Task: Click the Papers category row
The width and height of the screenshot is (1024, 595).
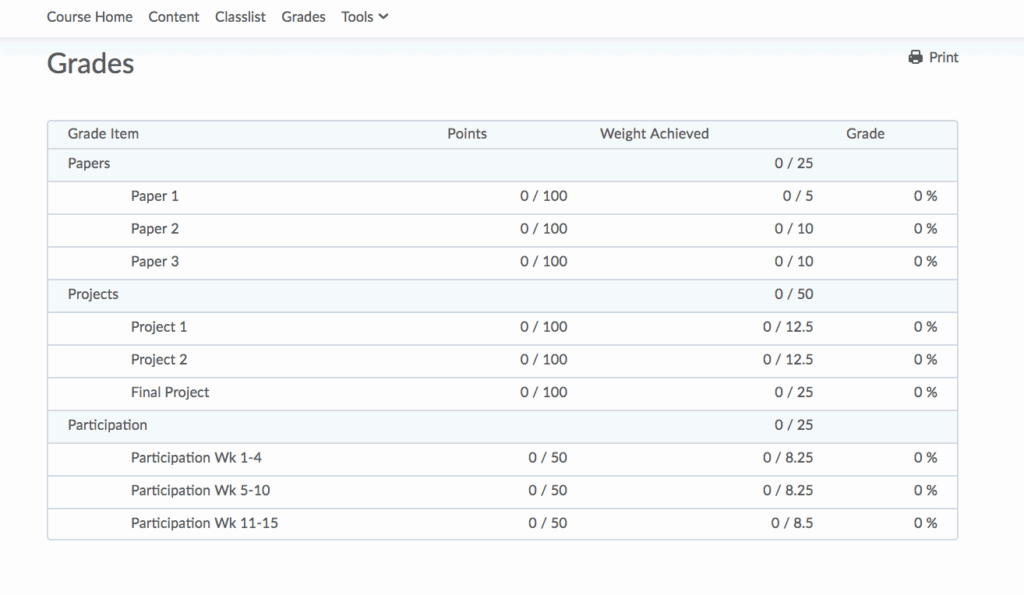Action: [89, 164]
